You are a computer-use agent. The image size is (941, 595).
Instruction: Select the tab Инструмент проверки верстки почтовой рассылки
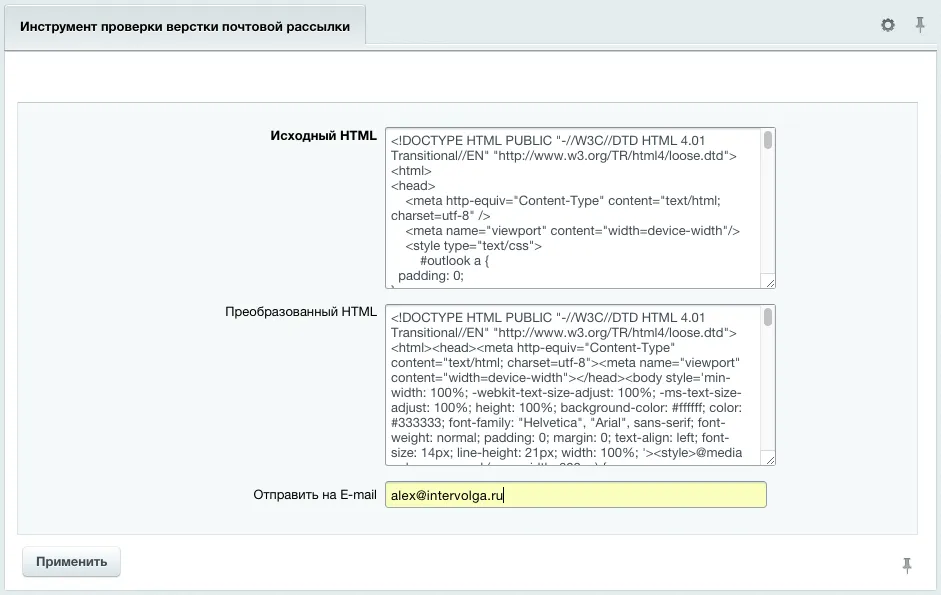point(185,27)
